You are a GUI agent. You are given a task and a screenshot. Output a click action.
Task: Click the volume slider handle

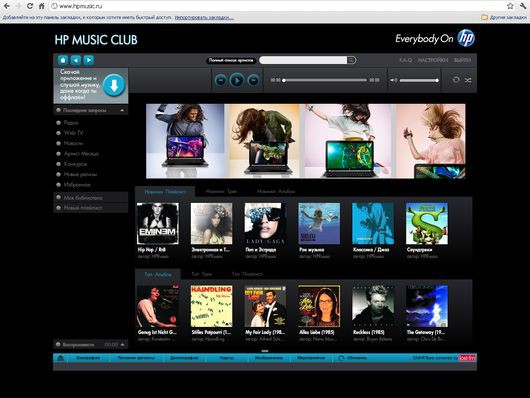(x=437, y=80)
